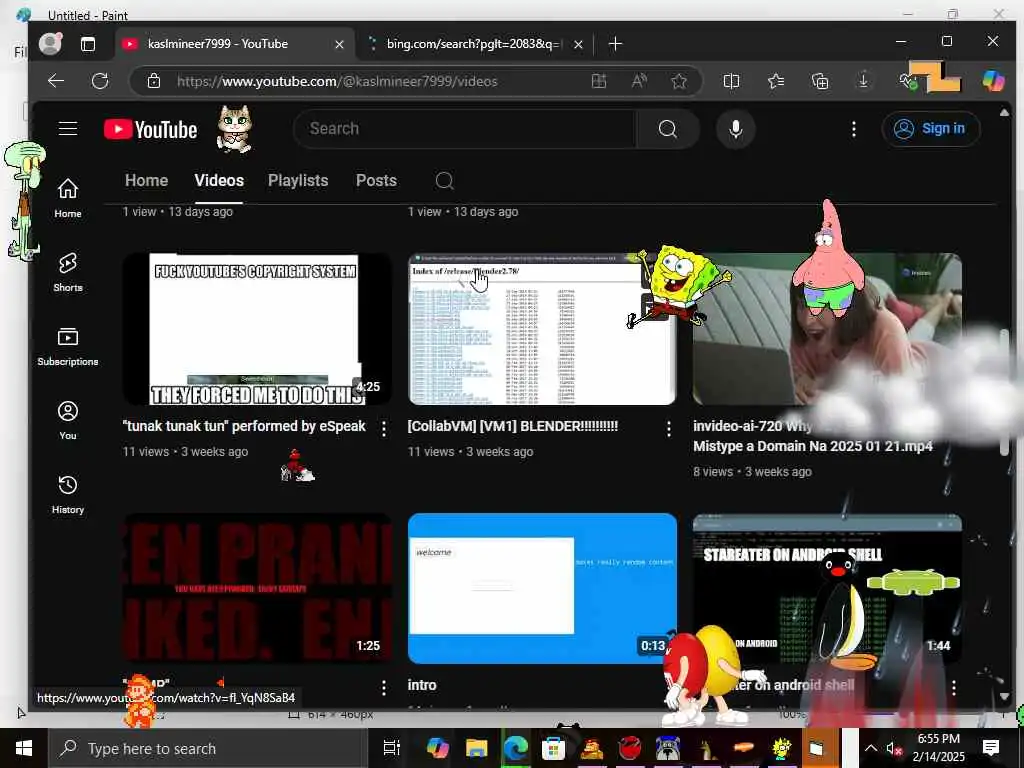
Task: Open Edge profile avatar
Action: [x=50, y=44]
